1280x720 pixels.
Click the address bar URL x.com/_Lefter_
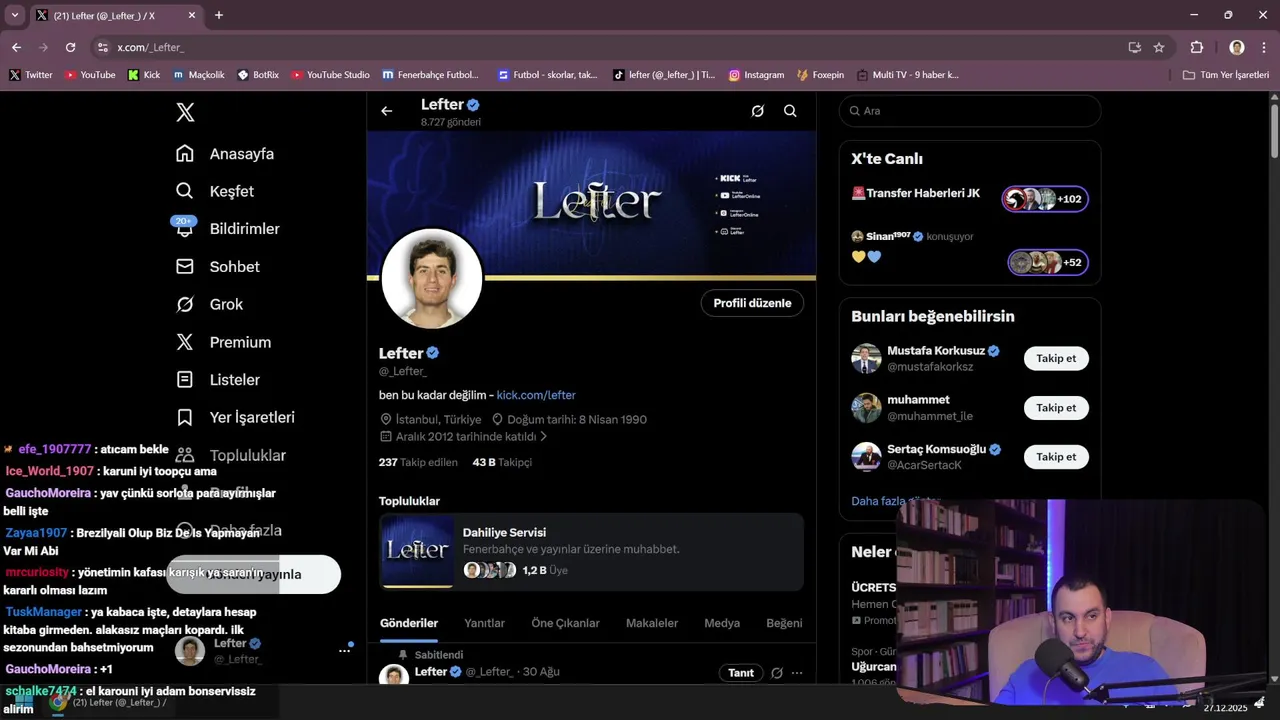150,47
